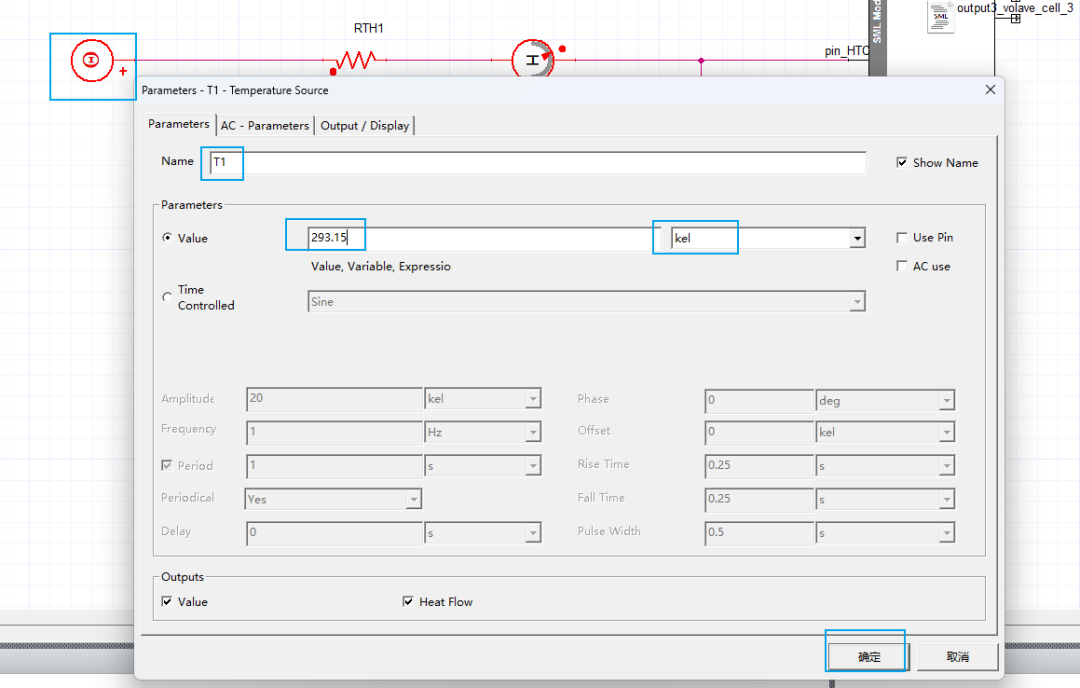Expand the kel unit dropdown for Value
The height and width of the screenshot is (688, 1080).
click(x=857, y=239)
